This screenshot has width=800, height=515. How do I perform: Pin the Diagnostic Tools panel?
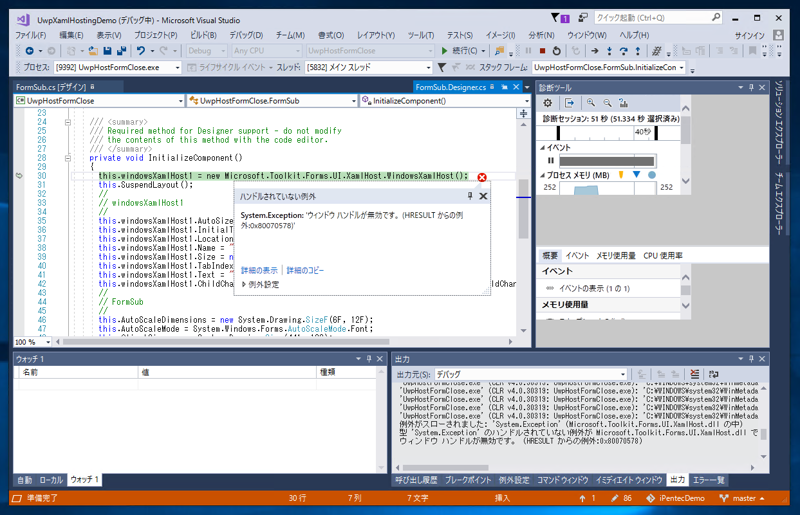[751, 88]
